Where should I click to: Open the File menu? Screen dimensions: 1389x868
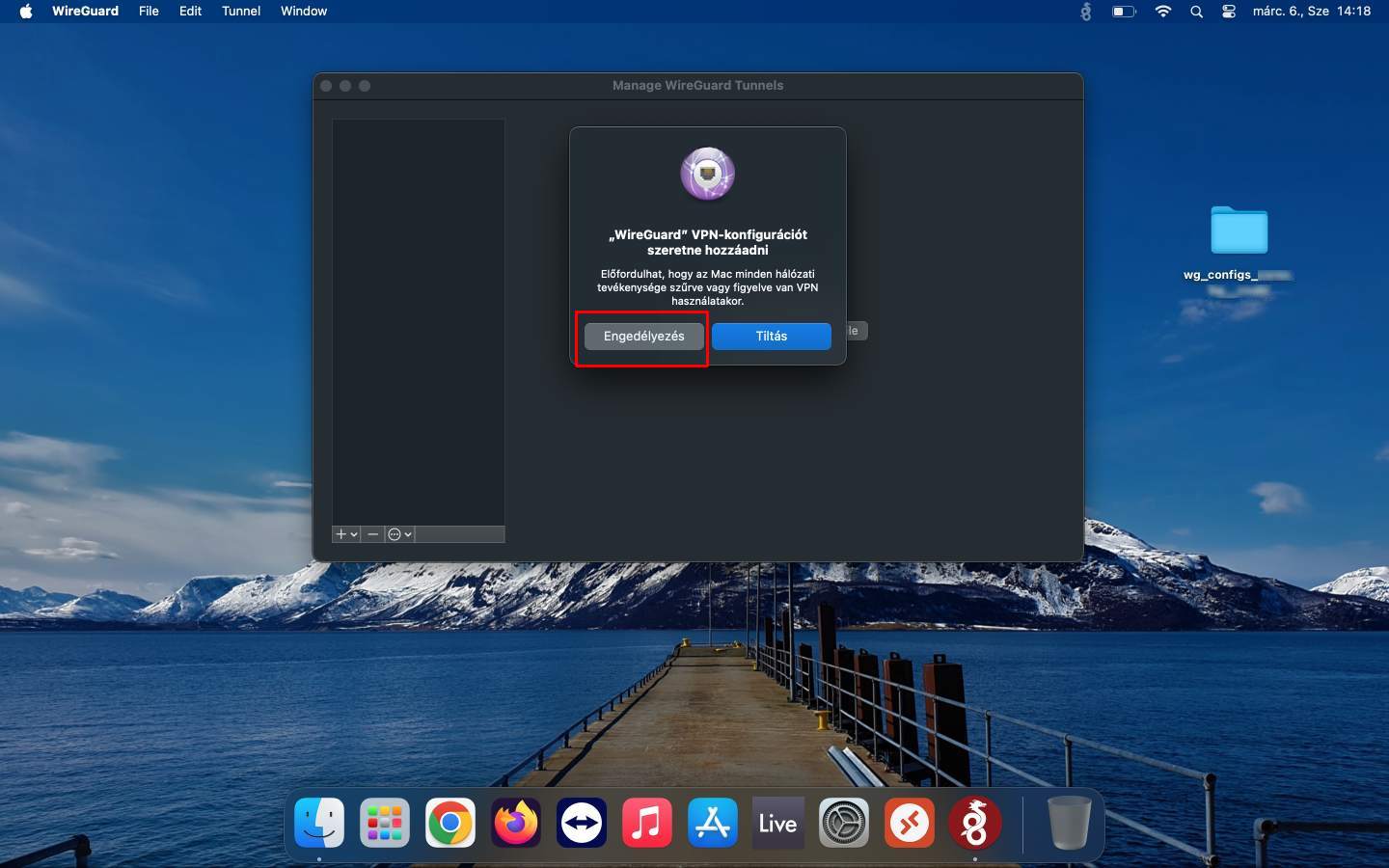pyautogui.click(x=149, y=11)
